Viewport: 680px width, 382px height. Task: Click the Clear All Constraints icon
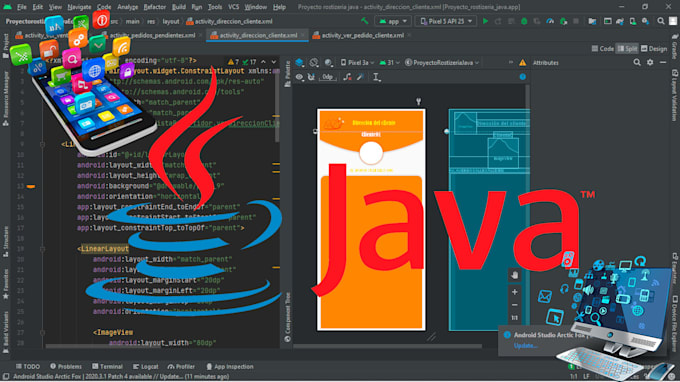(x=347, y=77)
